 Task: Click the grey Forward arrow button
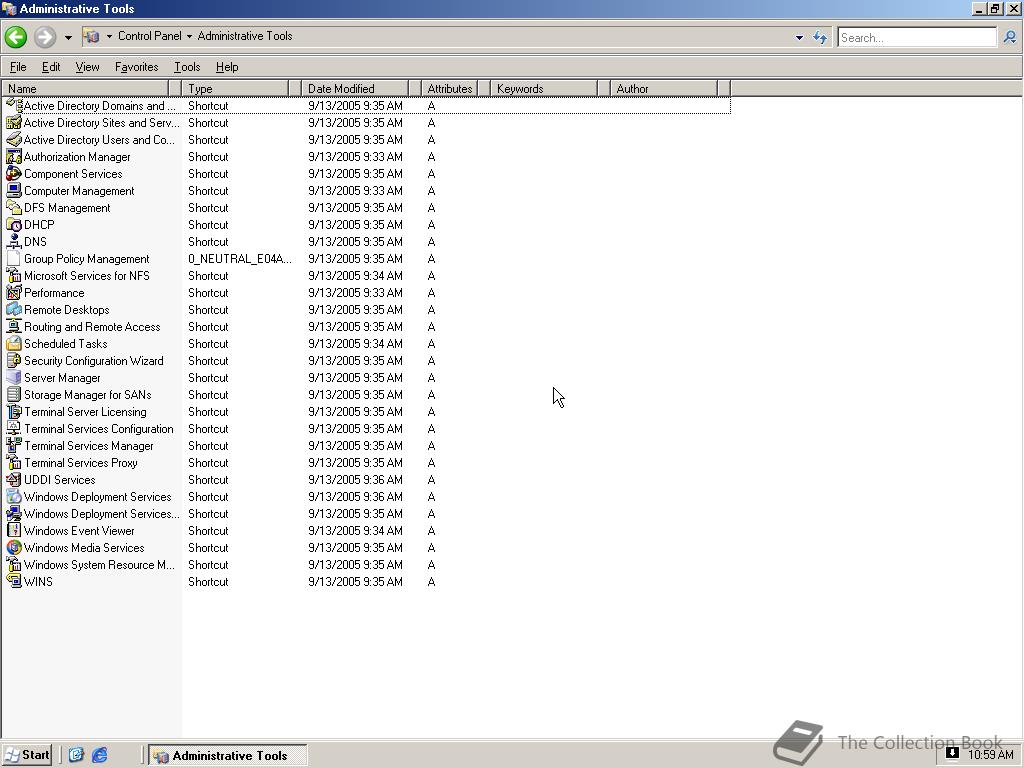pos(44,37)
